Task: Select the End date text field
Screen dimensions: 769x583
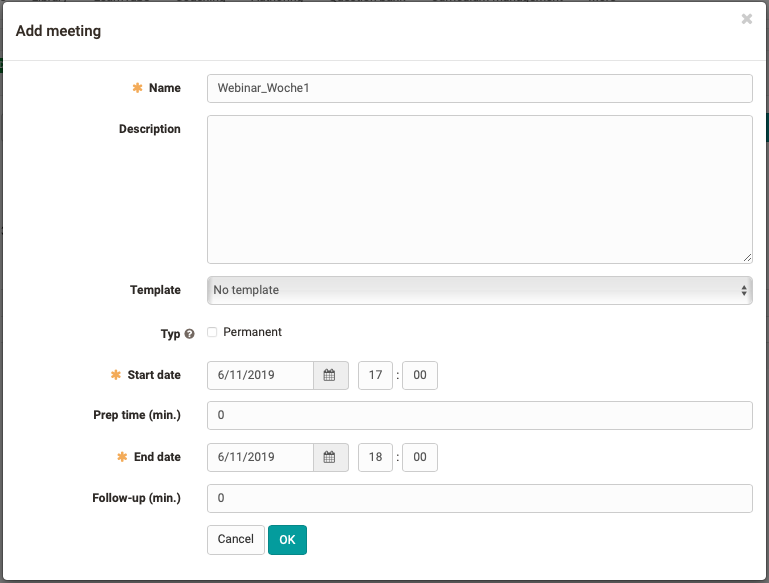Action: (x=260, y=458)
